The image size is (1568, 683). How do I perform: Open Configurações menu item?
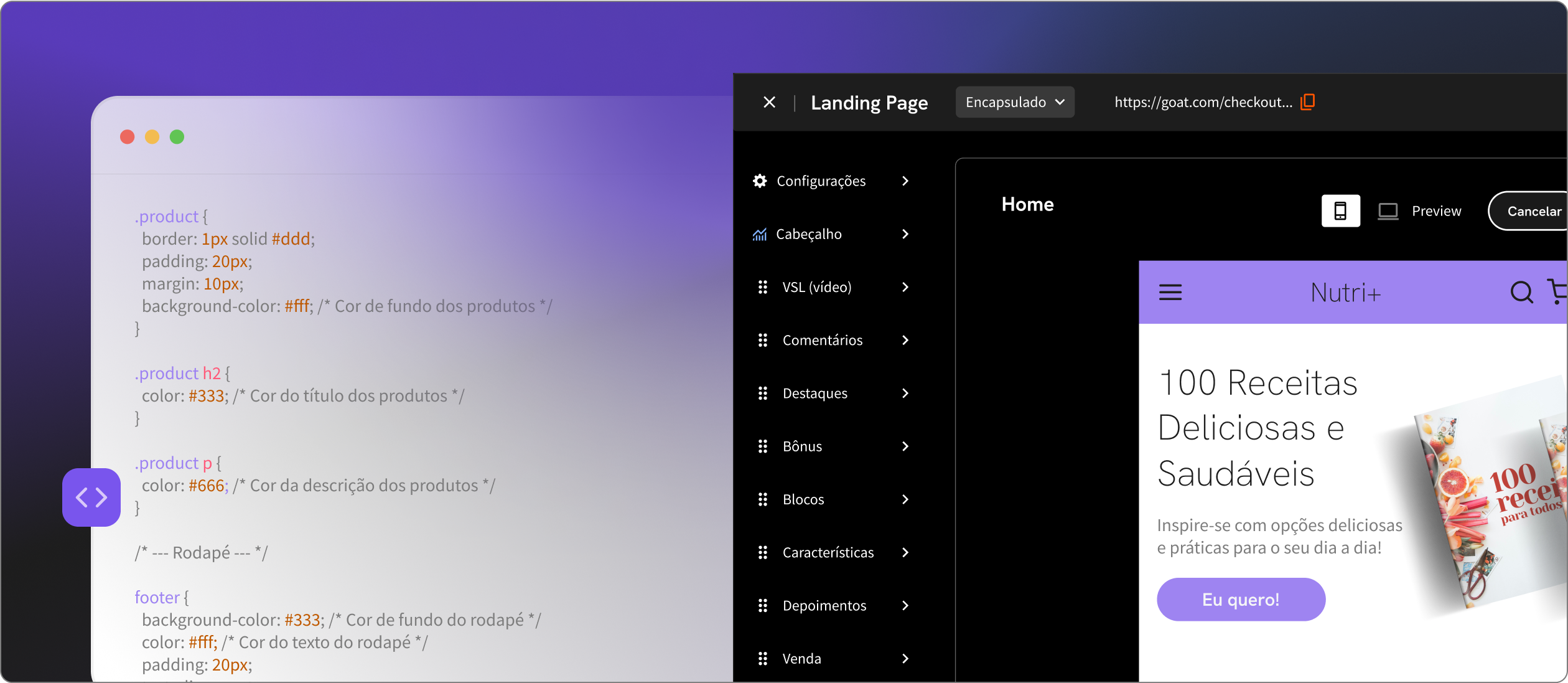click(821, 181)
